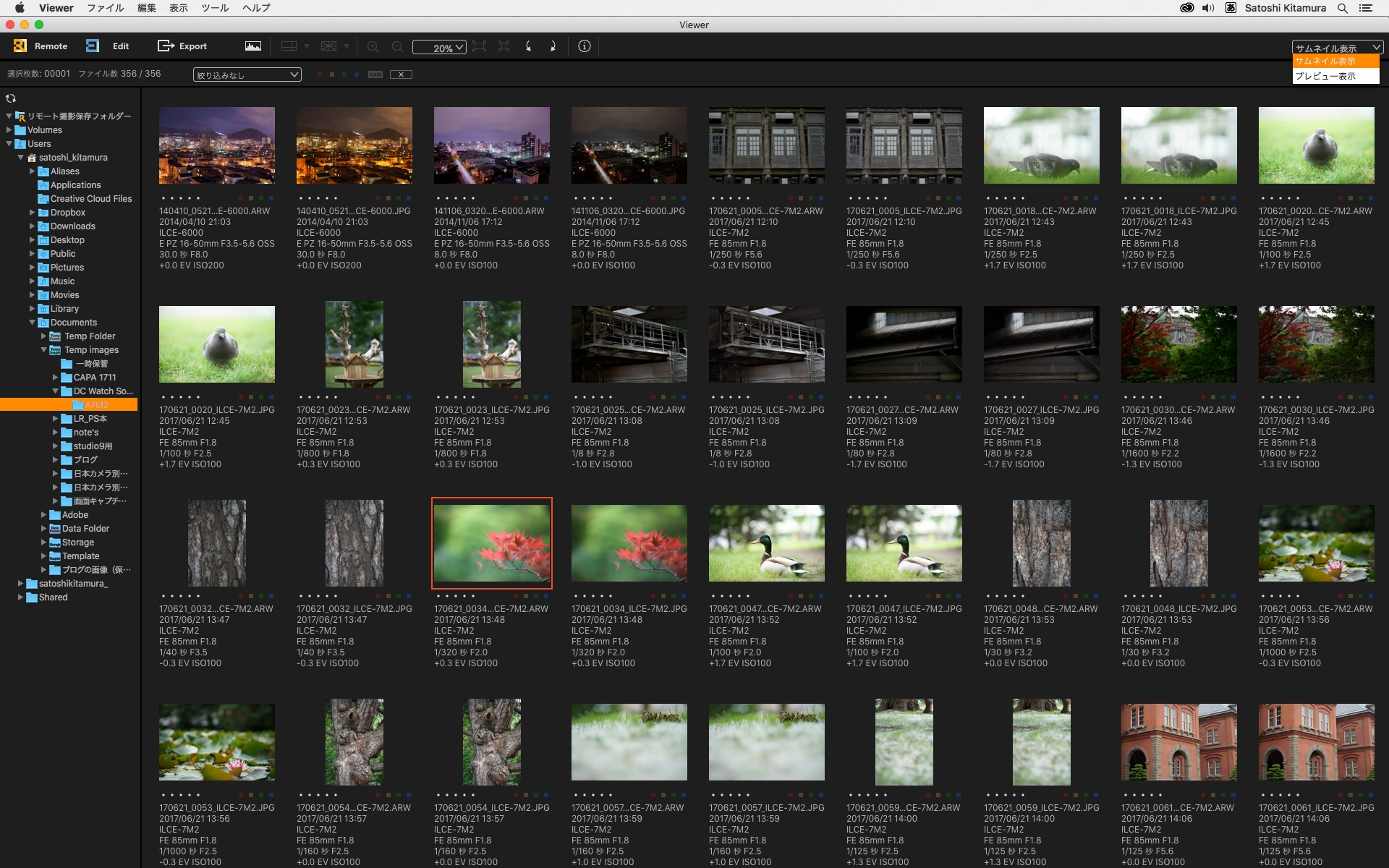Select the CAPA 1711 folder
The width and height of the screenshot is (1389, 868).
94,378
